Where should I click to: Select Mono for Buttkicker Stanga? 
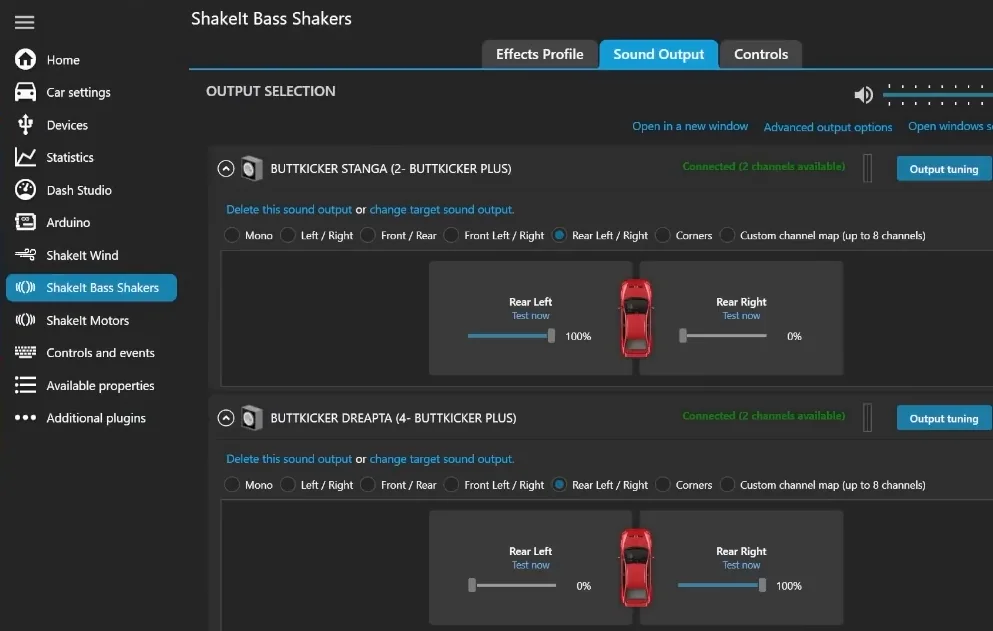pos(248,235)
